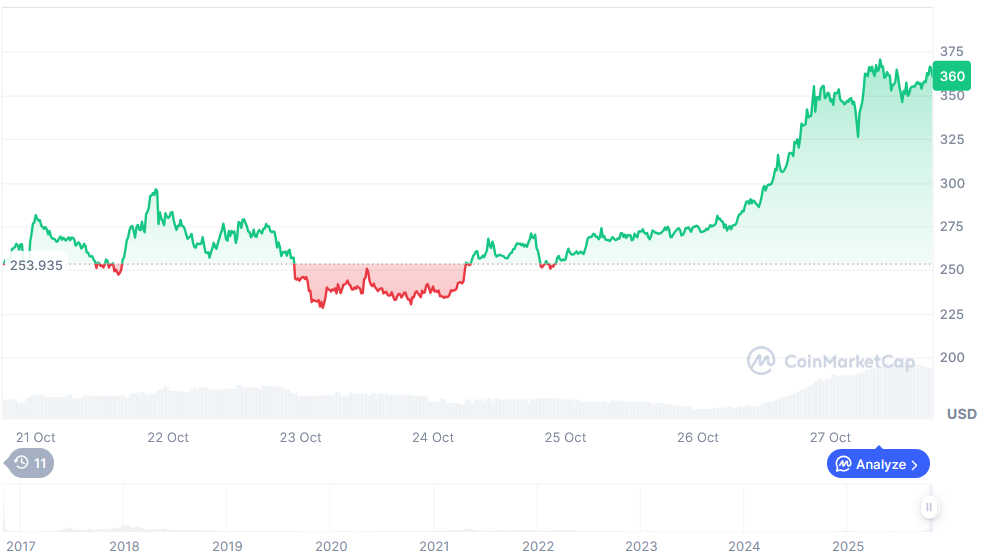
Task: Open the Analyze panel
Action: [878, 464]
